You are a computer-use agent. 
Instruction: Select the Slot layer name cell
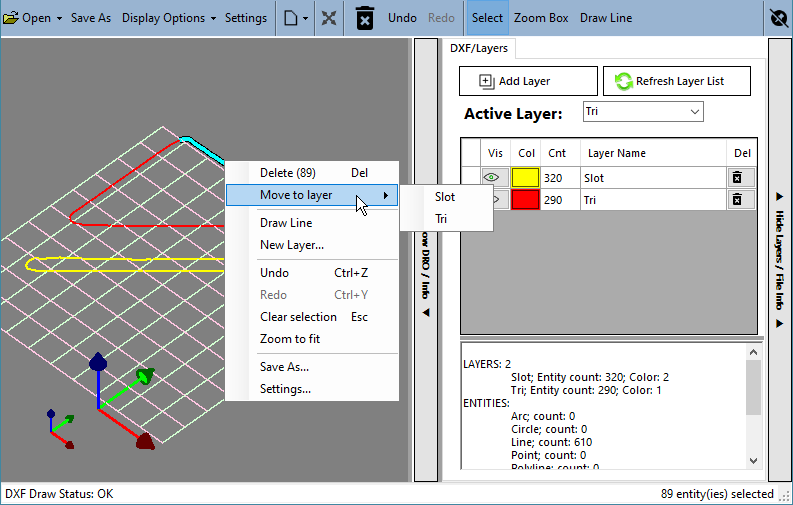pyautogui.click(x=653, y=178)
